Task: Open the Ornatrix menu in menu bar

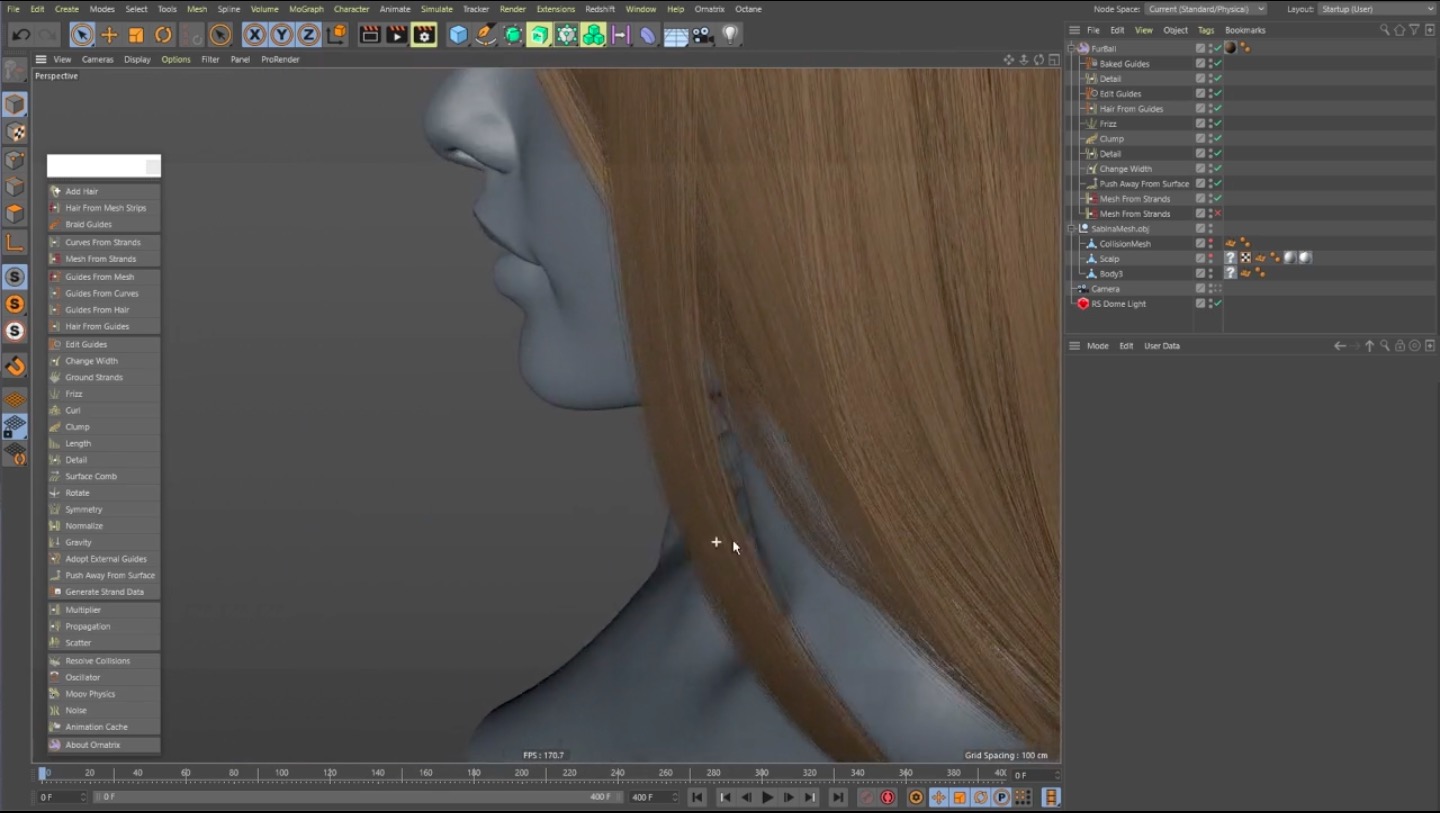Action: [x=709, y=9]
